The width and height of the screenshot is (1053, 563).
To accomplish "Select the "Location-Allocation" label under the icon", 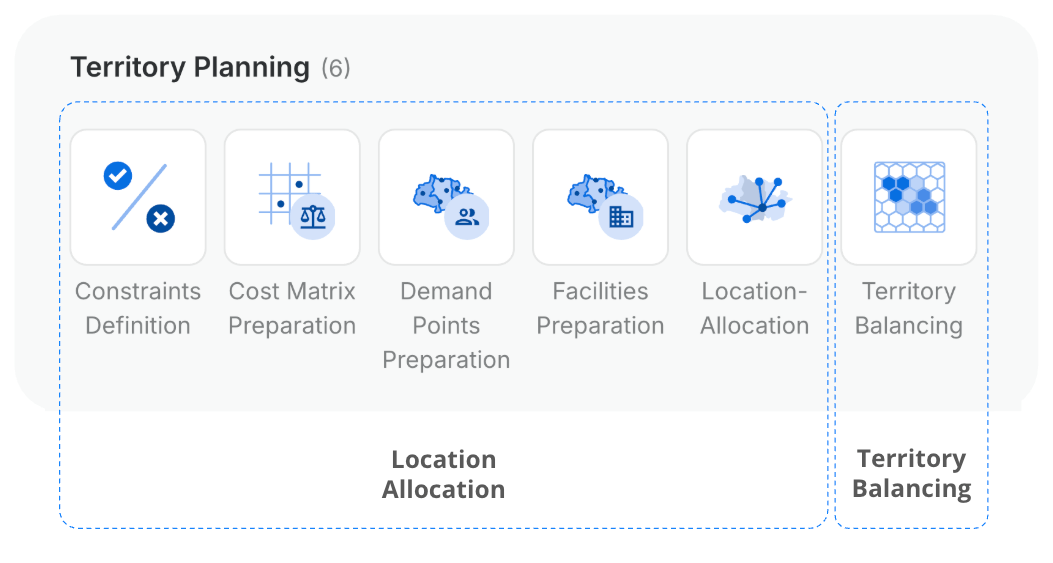I will (x=754, y=308).
